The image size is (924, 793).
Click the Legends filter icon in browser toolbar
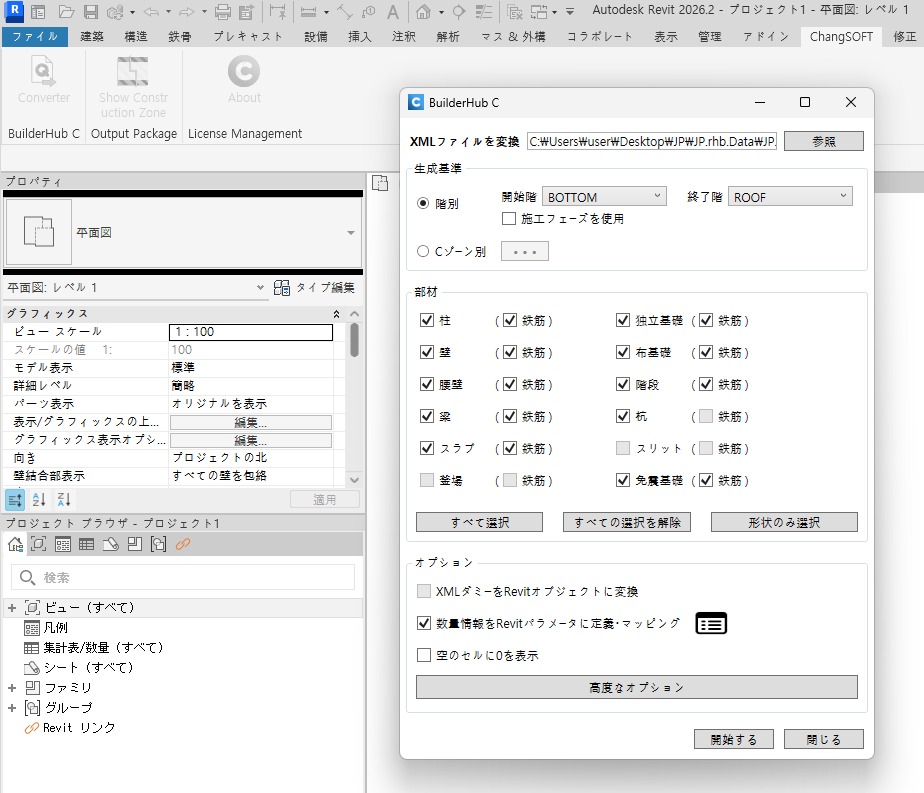point(62,544)
